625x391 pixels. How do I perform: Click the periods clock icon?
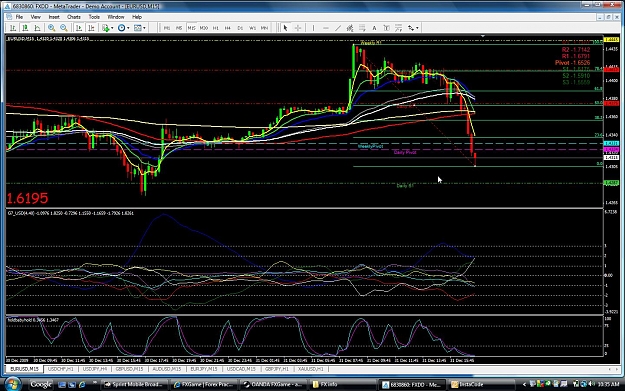pyautogui.click(x=121, y=28)
